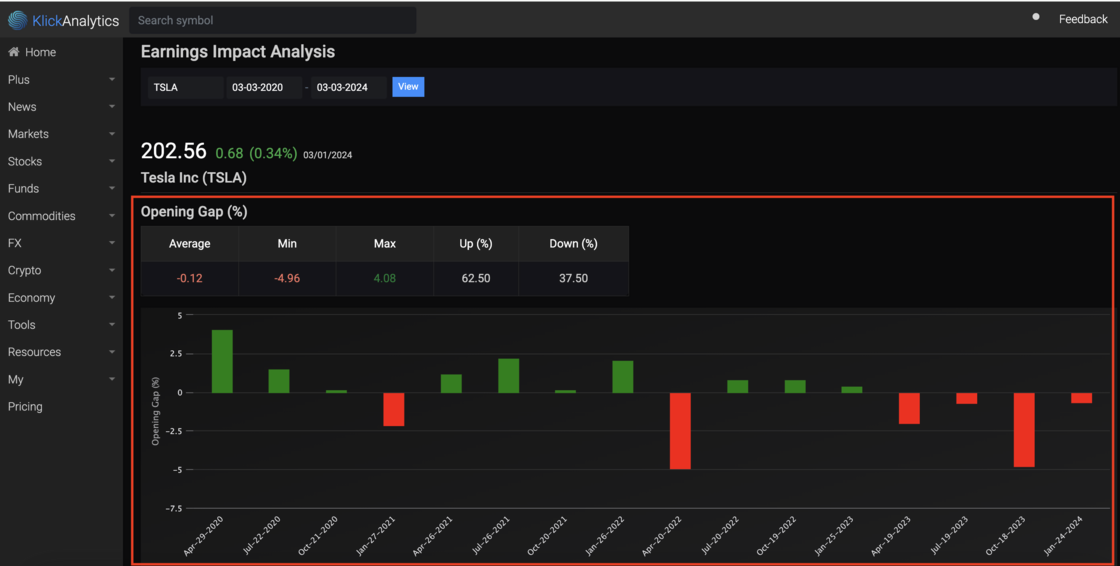Expand the News menu arrow
The height and width of the screenshot is (566, 1120).
pyautogui.click(x=112, y=106)
